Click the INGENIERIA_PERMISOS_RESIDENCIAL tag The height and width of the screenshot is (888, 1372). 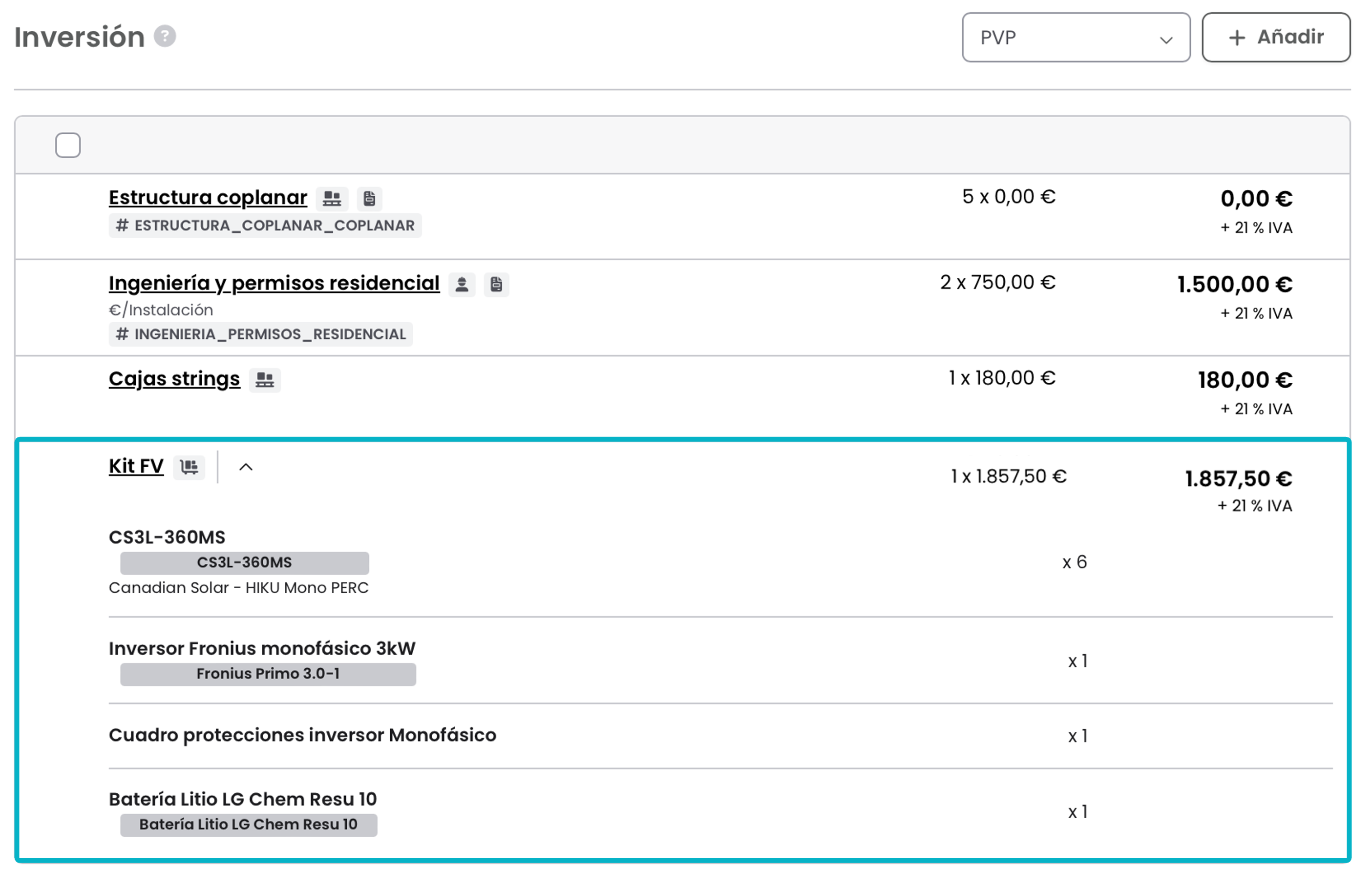(x=260, y=334)
